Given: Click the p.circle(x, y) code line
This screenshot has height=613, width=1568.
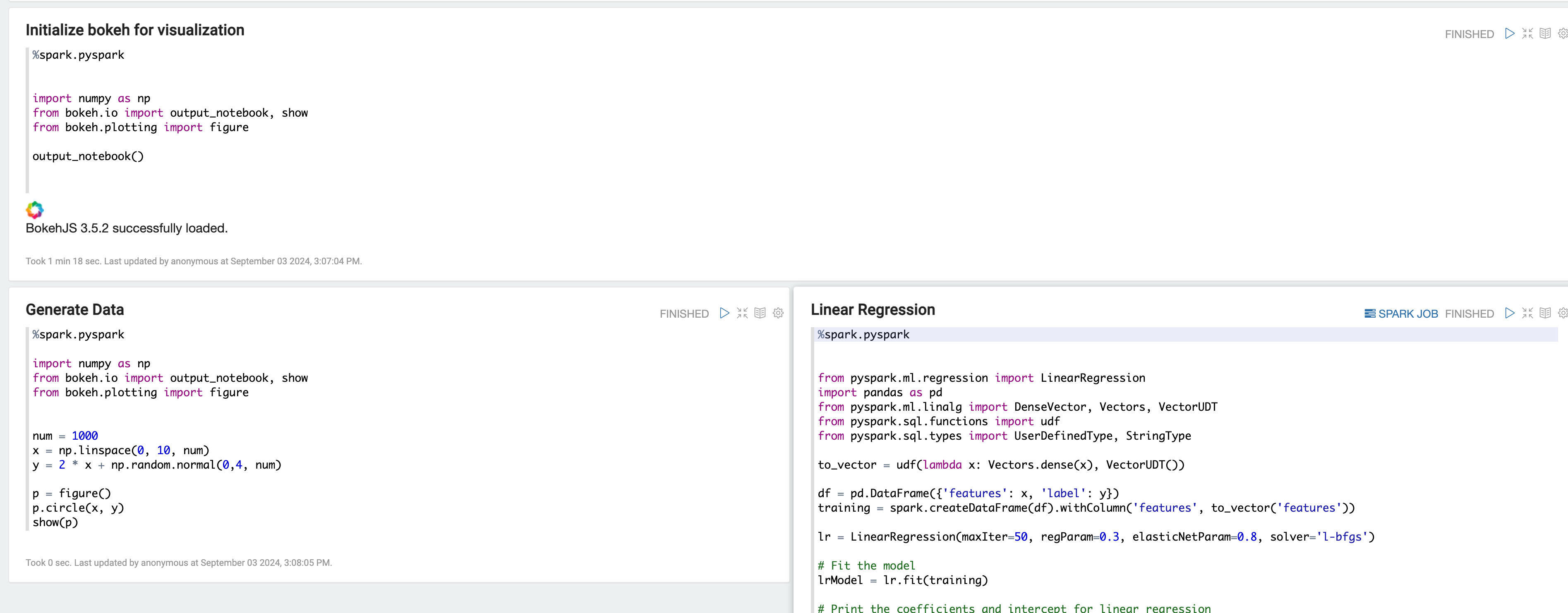Looking at the screenshot, I should (78, 508).
